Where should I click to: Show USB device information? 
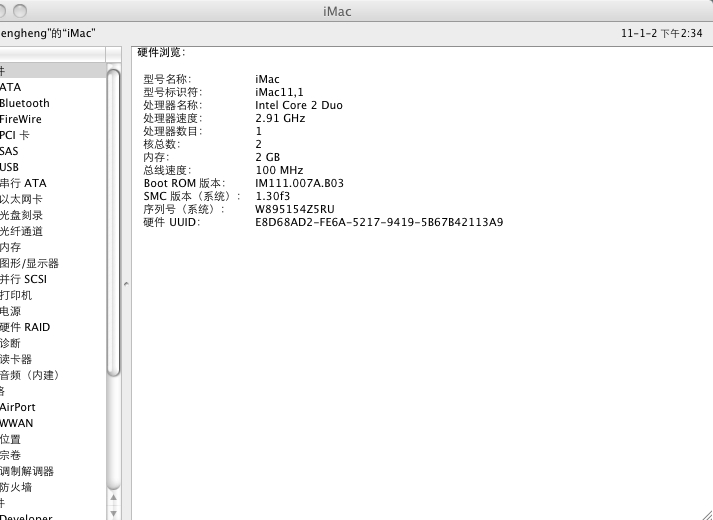pyautogui.click(x=10, y=167)
